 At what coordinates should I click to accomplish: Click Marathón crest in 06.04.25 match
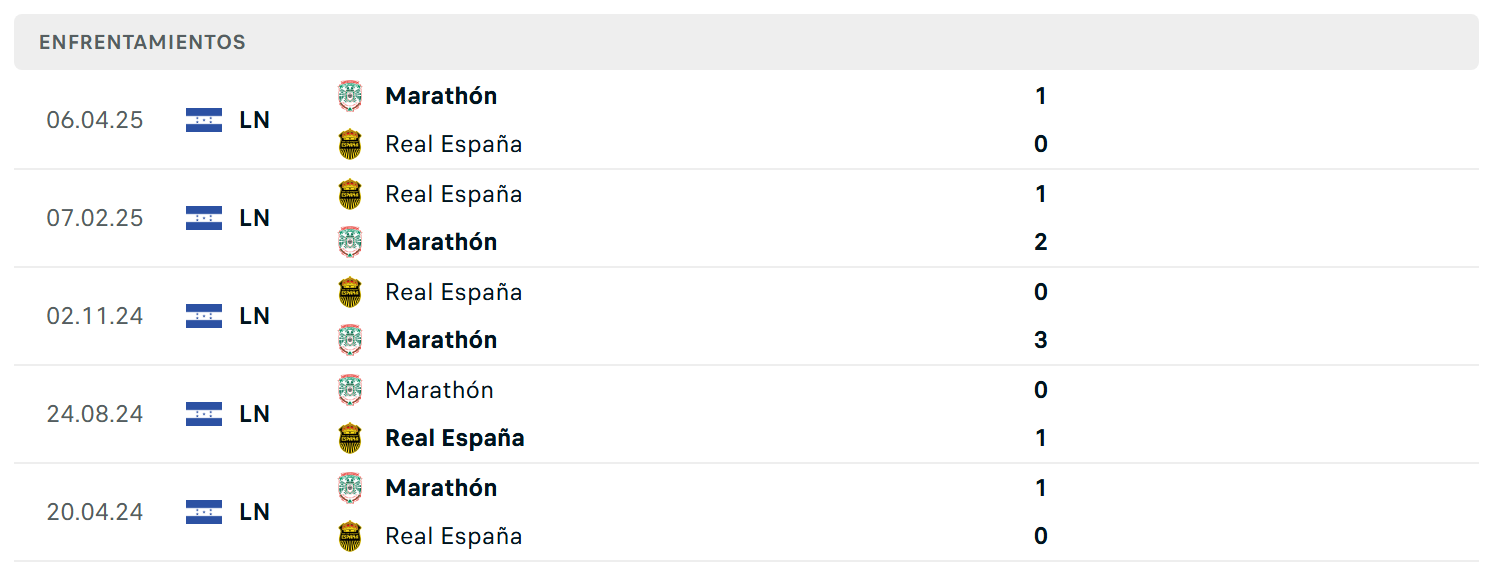(350, 96)
